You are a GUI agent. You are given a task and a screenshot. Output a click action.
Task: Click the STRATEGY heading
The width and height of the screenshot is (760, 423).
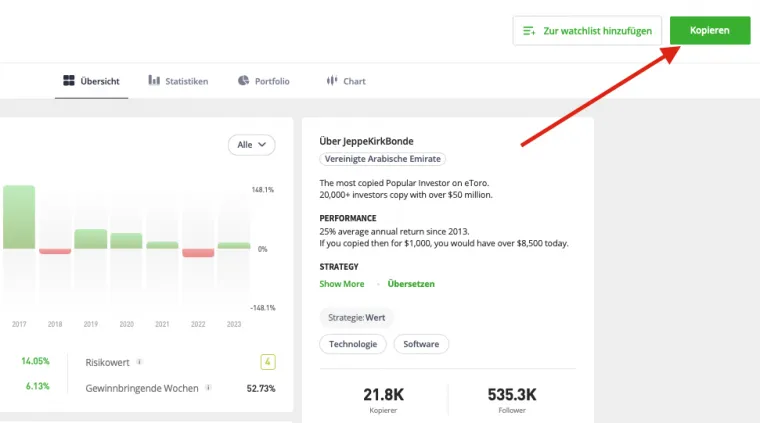tap(339, 267)
